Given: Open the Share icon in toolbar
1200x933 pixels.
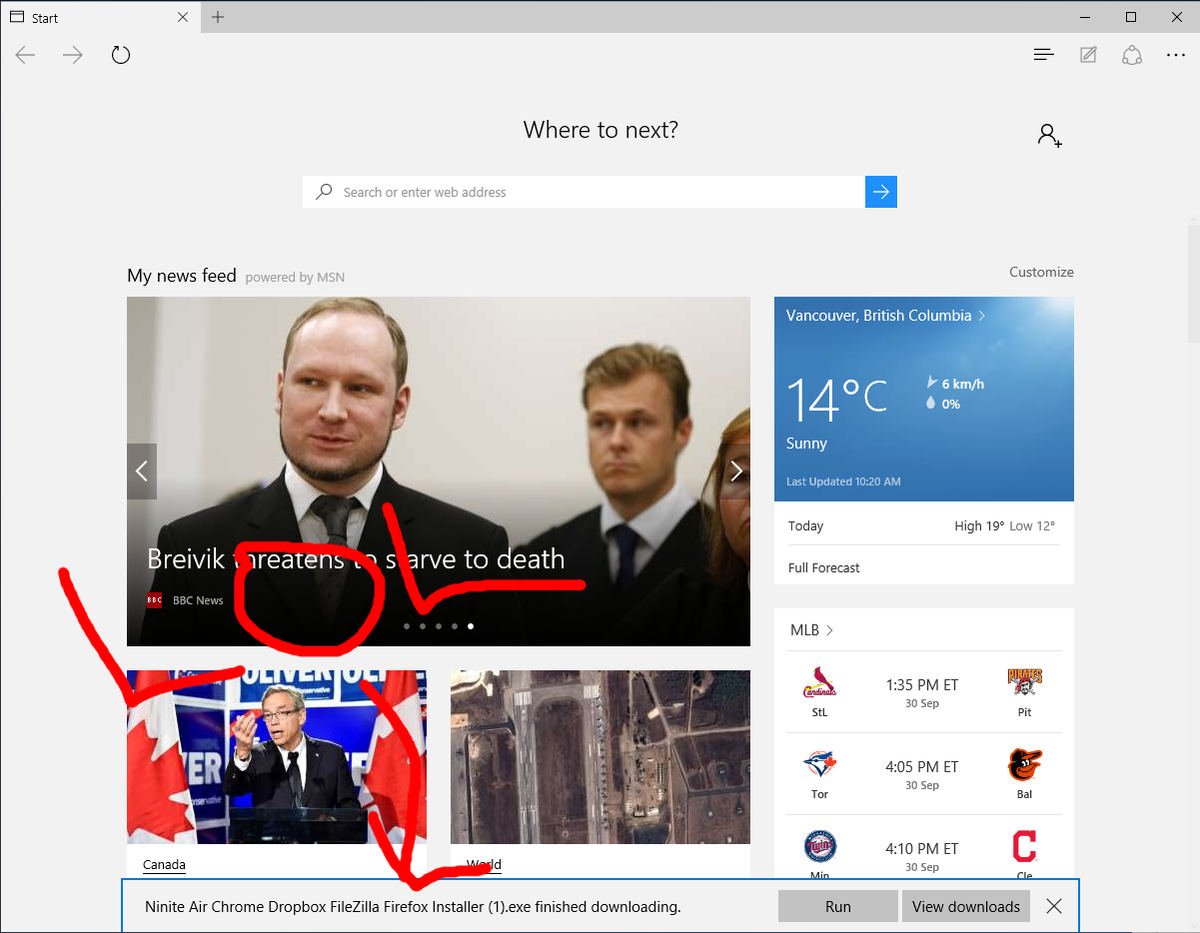Looking at the screenshot, I should click(x=1132, y=55).
